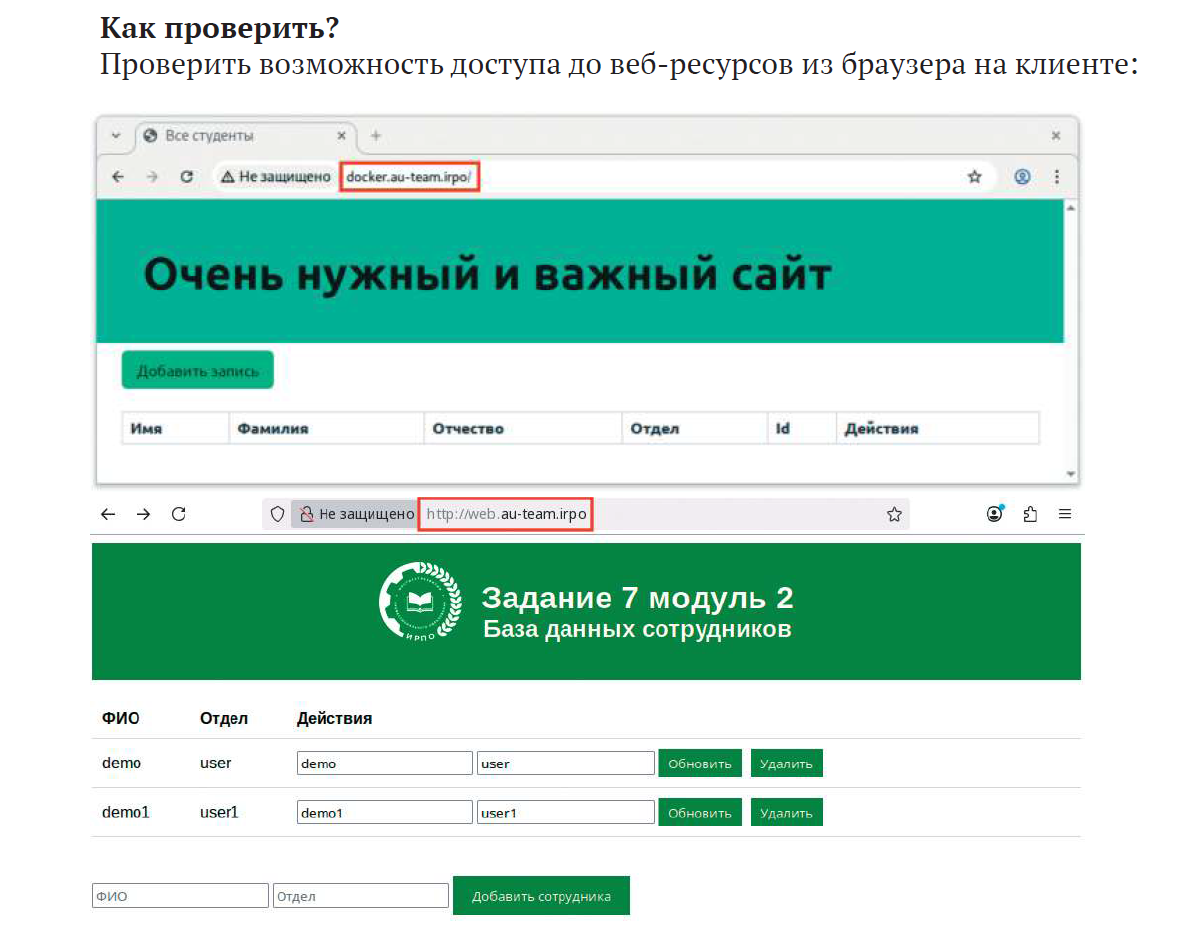Click the Chrome back arrow icon
Screen dimensions: 1204x936
click(x=118, y=177)
